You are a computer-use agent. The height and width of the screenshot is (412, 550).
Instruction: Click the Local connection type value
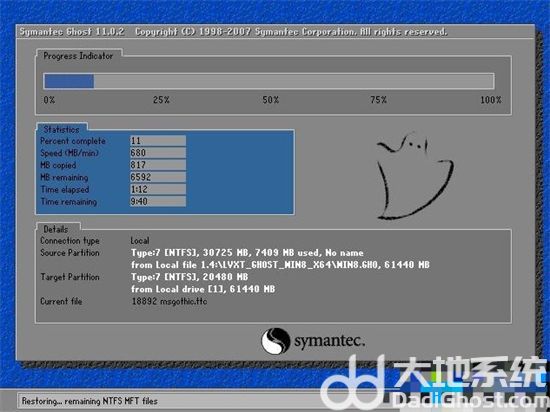point(140,241)
